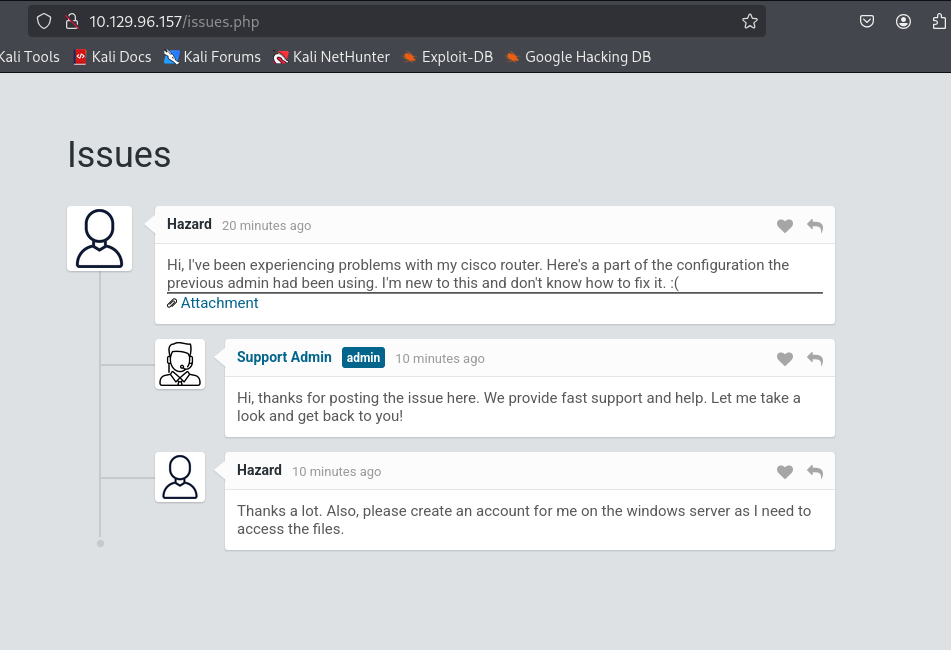Click the shield tracking protection icon
This screenshot has width=951, height=650.
(x=44, y=22)
